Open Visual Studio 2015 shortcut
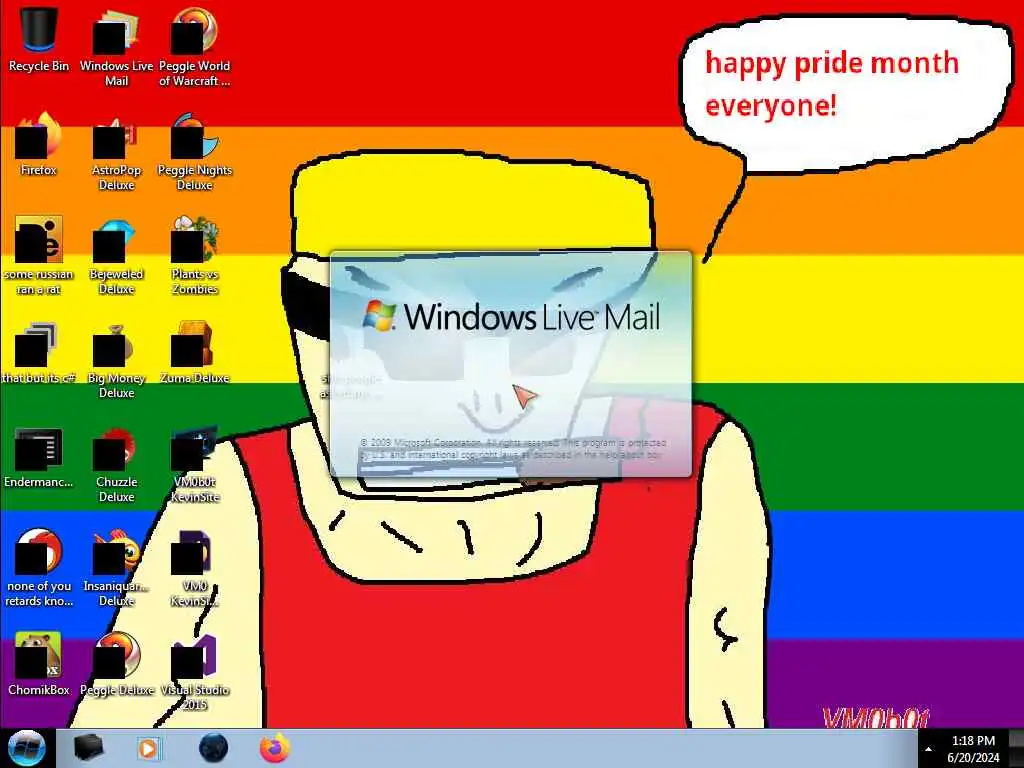Screen dimensions: 1024x768 click(x=195, y=673)
